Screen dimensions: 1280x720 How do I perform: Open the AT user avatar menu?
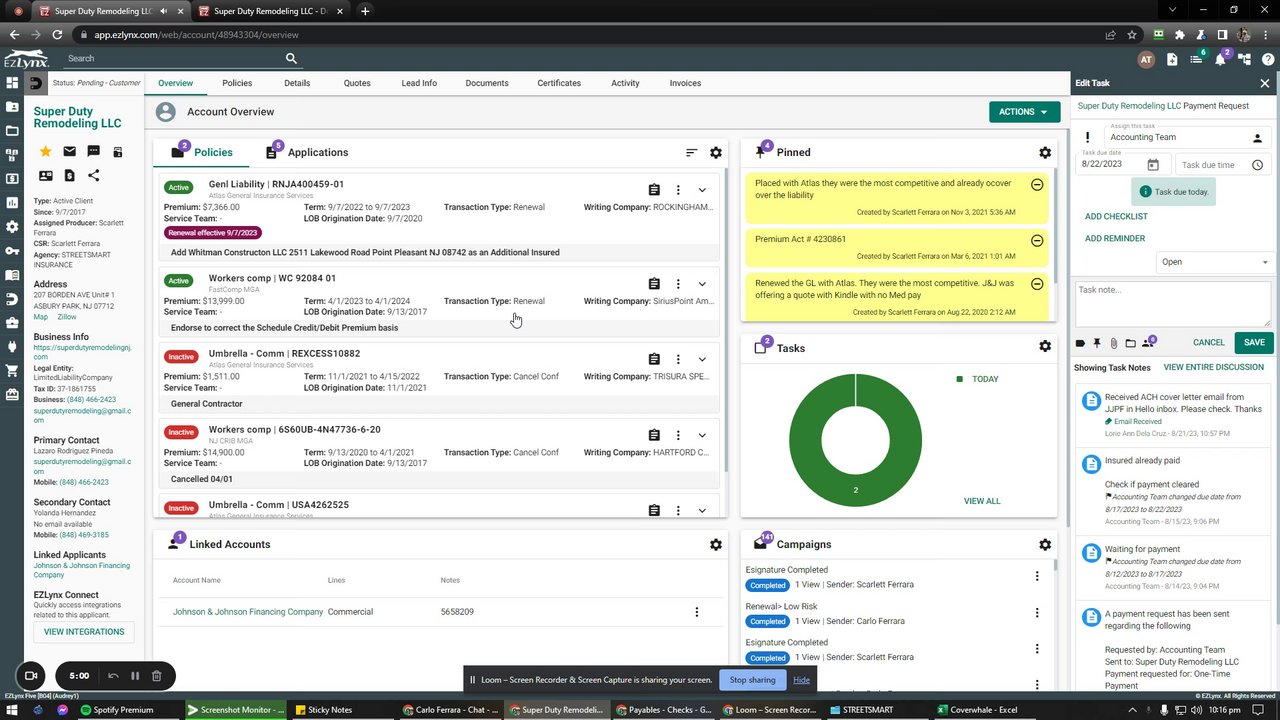click(x=1146, y=59)
